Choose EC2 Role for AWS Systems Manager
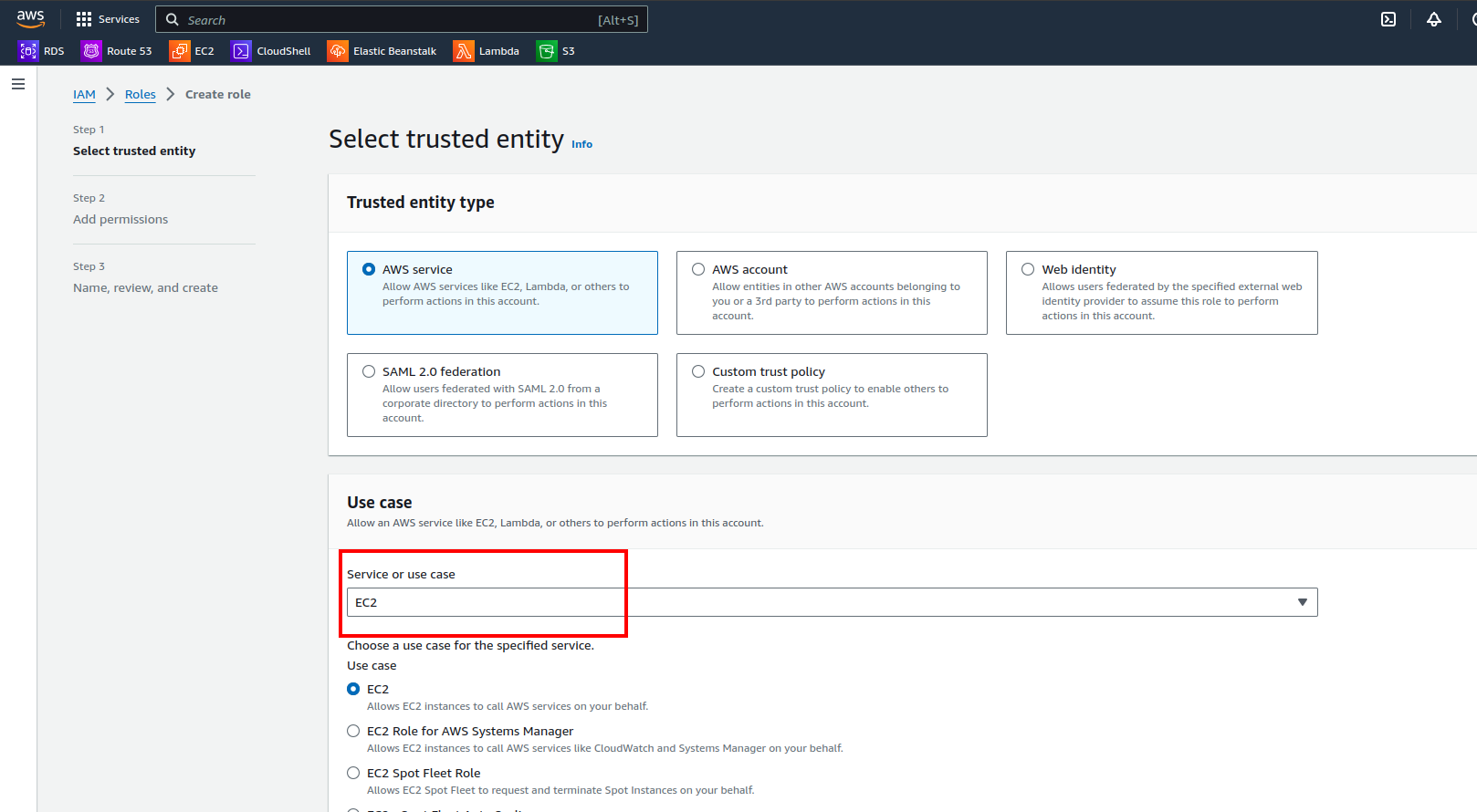This screenshot has width=1477, height=812. click(353, 731)
